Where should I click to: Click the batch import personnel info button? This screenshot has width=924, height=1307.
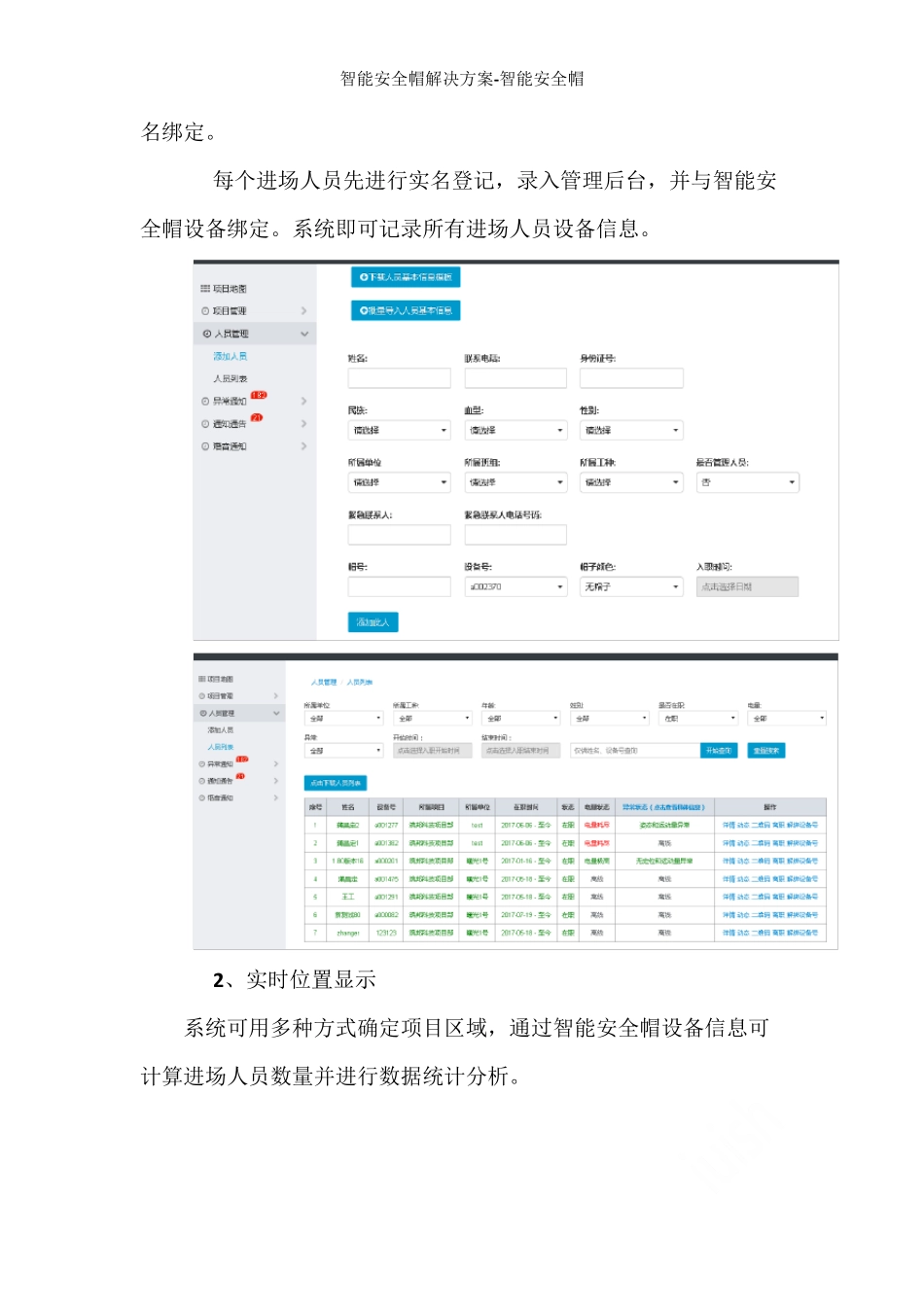406,310
